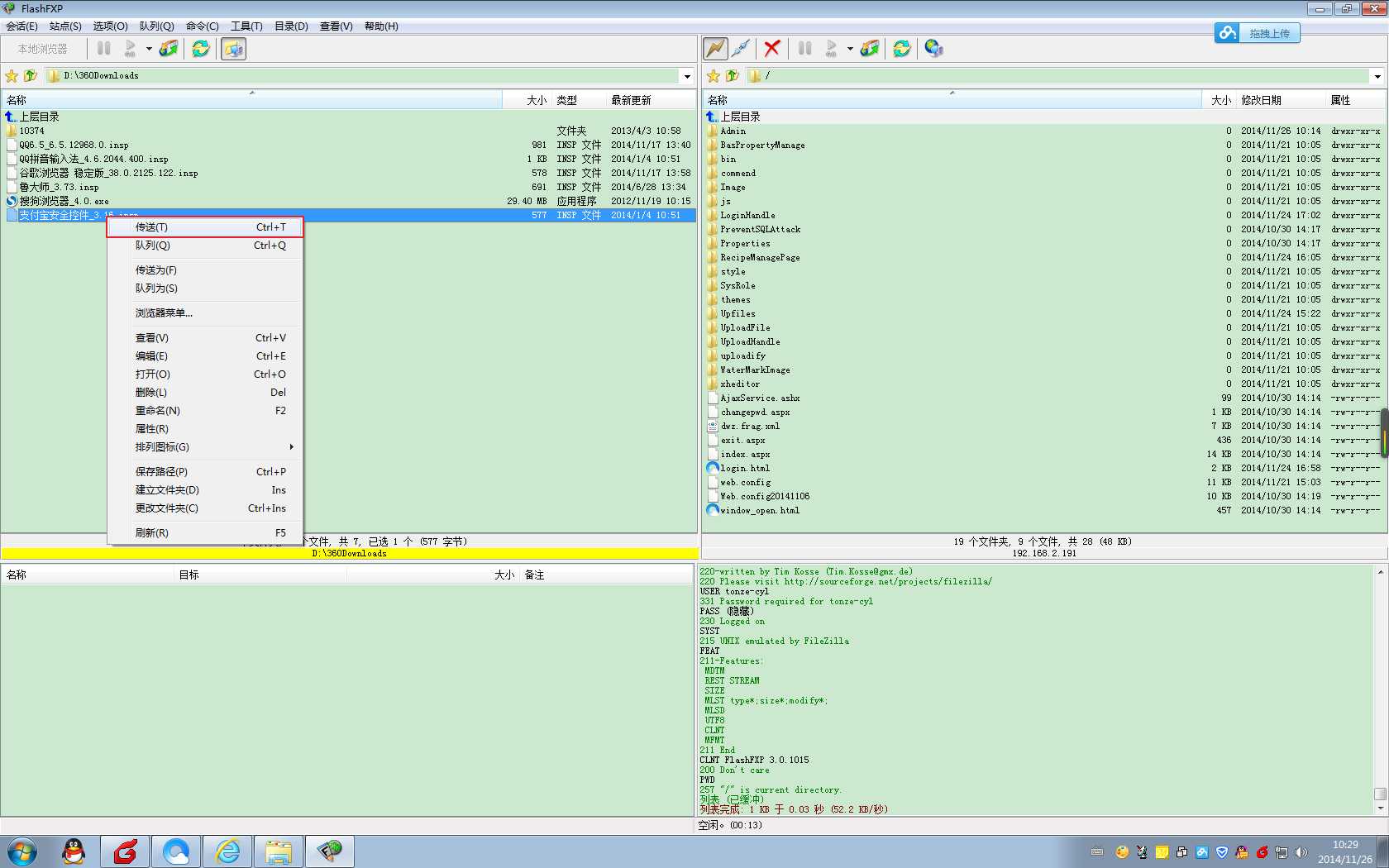Choose 编辑(E) in the context menu

pos(205,356)
